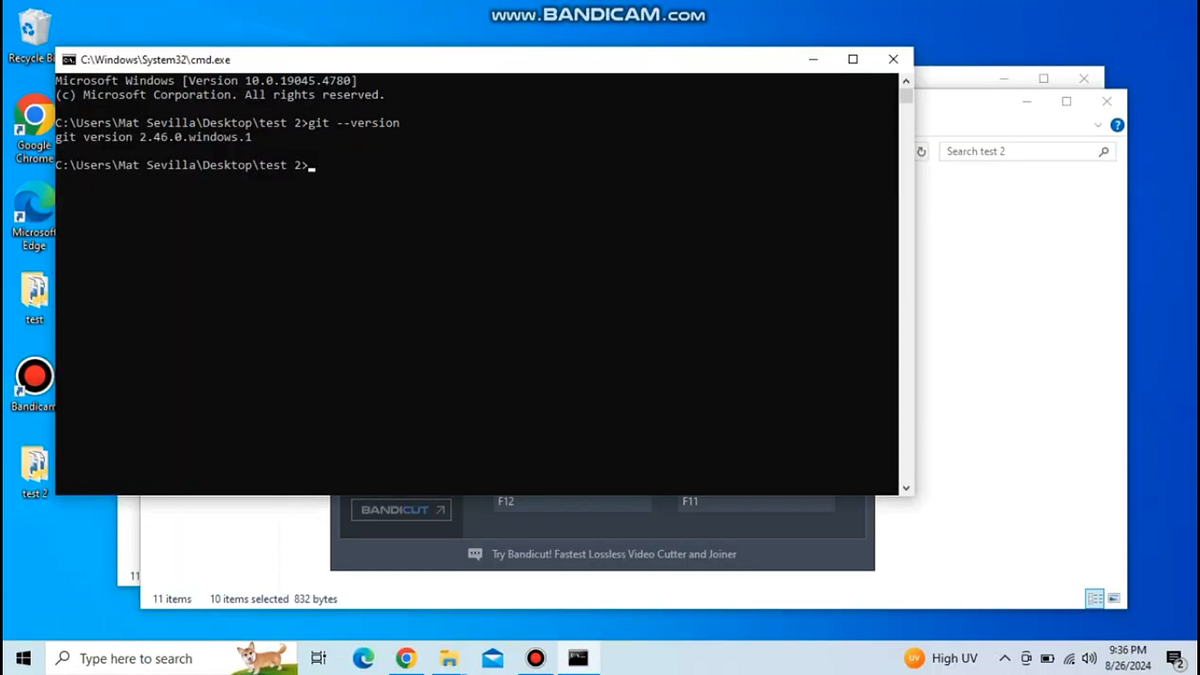
Task: Launch Google Chrome from the desktop
Action: 34,115
